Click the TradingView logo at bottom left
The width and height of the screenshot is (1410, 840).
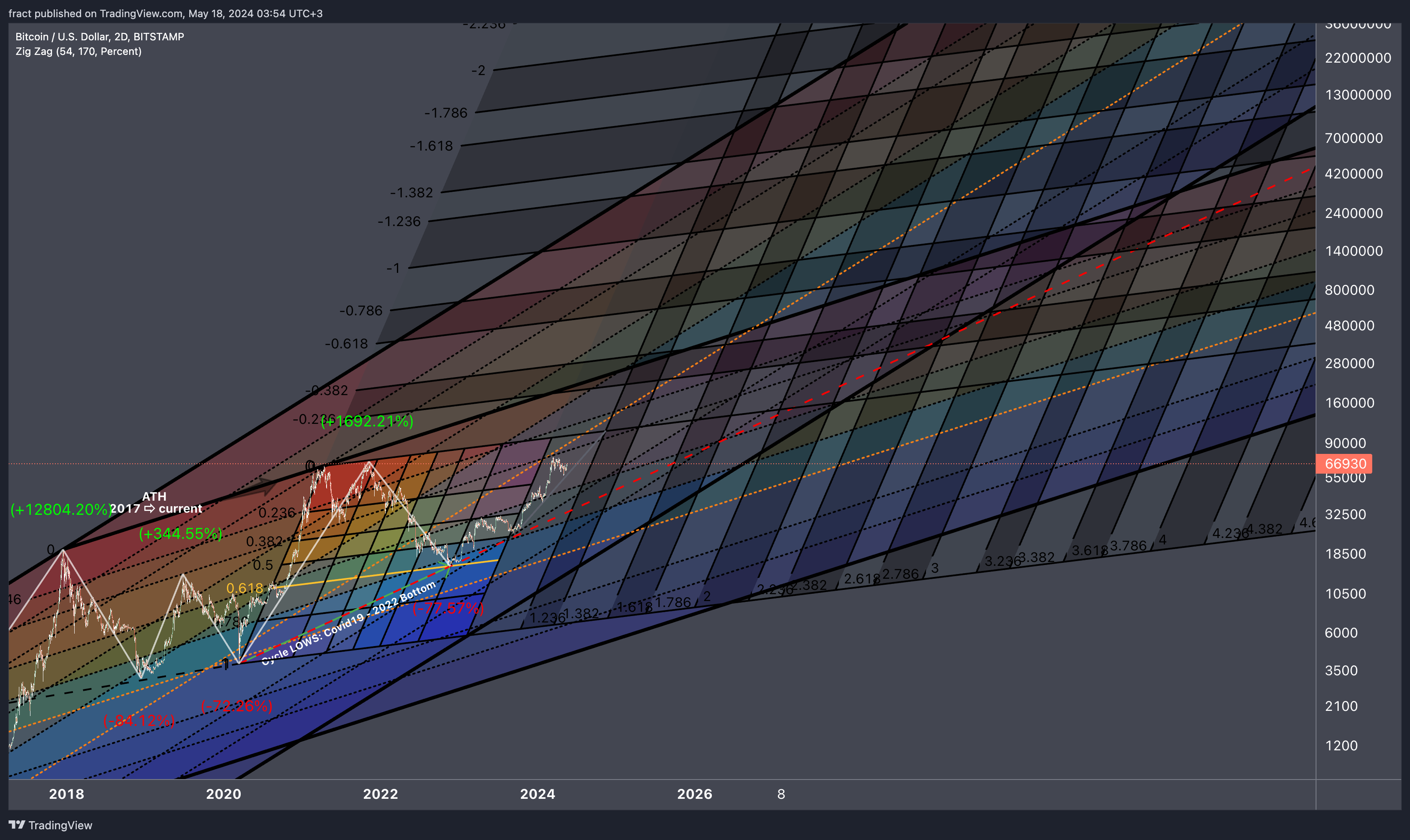(x=50, y=825)
